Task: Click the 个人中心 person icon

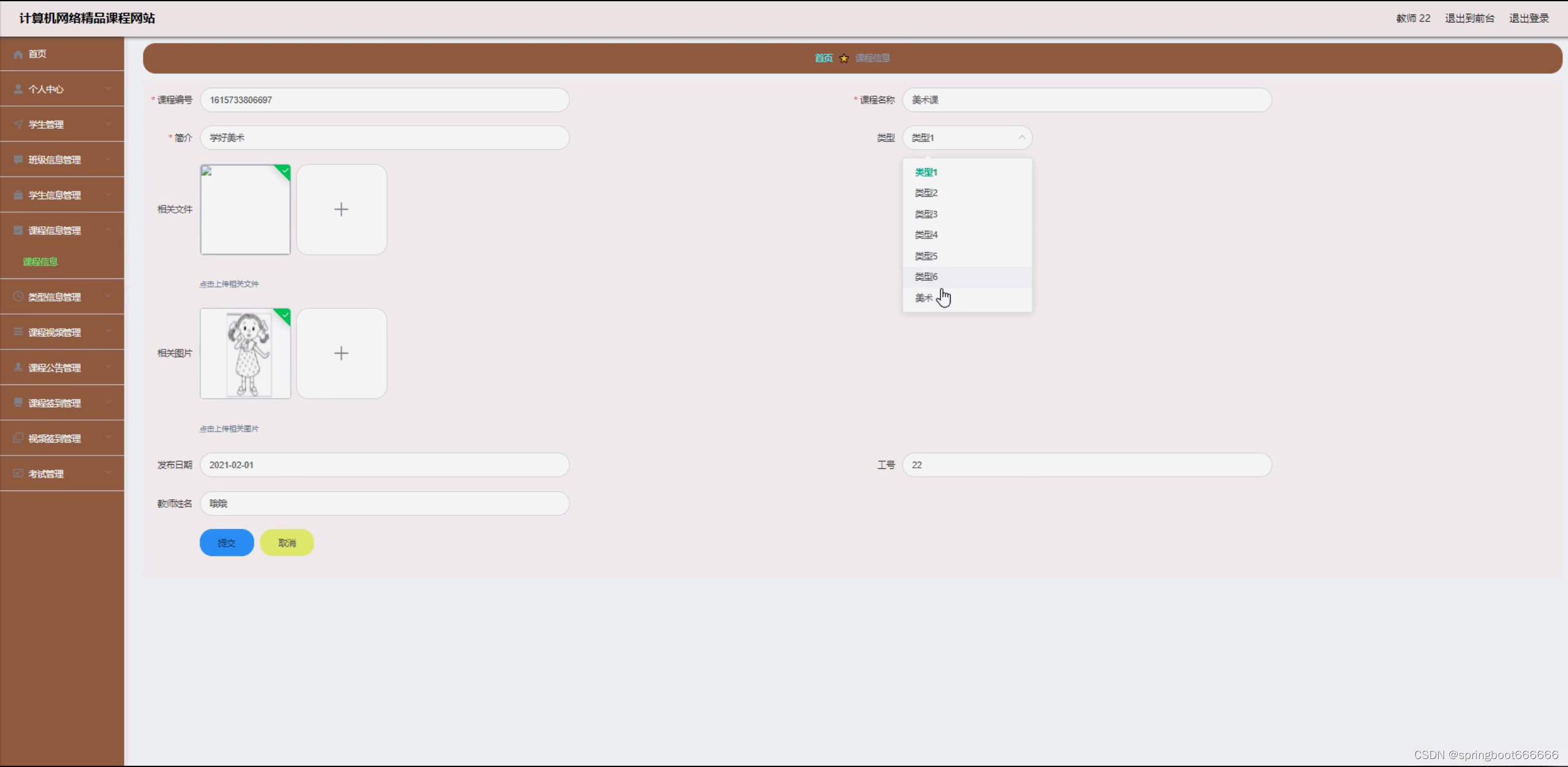Action: click(18, 89)
